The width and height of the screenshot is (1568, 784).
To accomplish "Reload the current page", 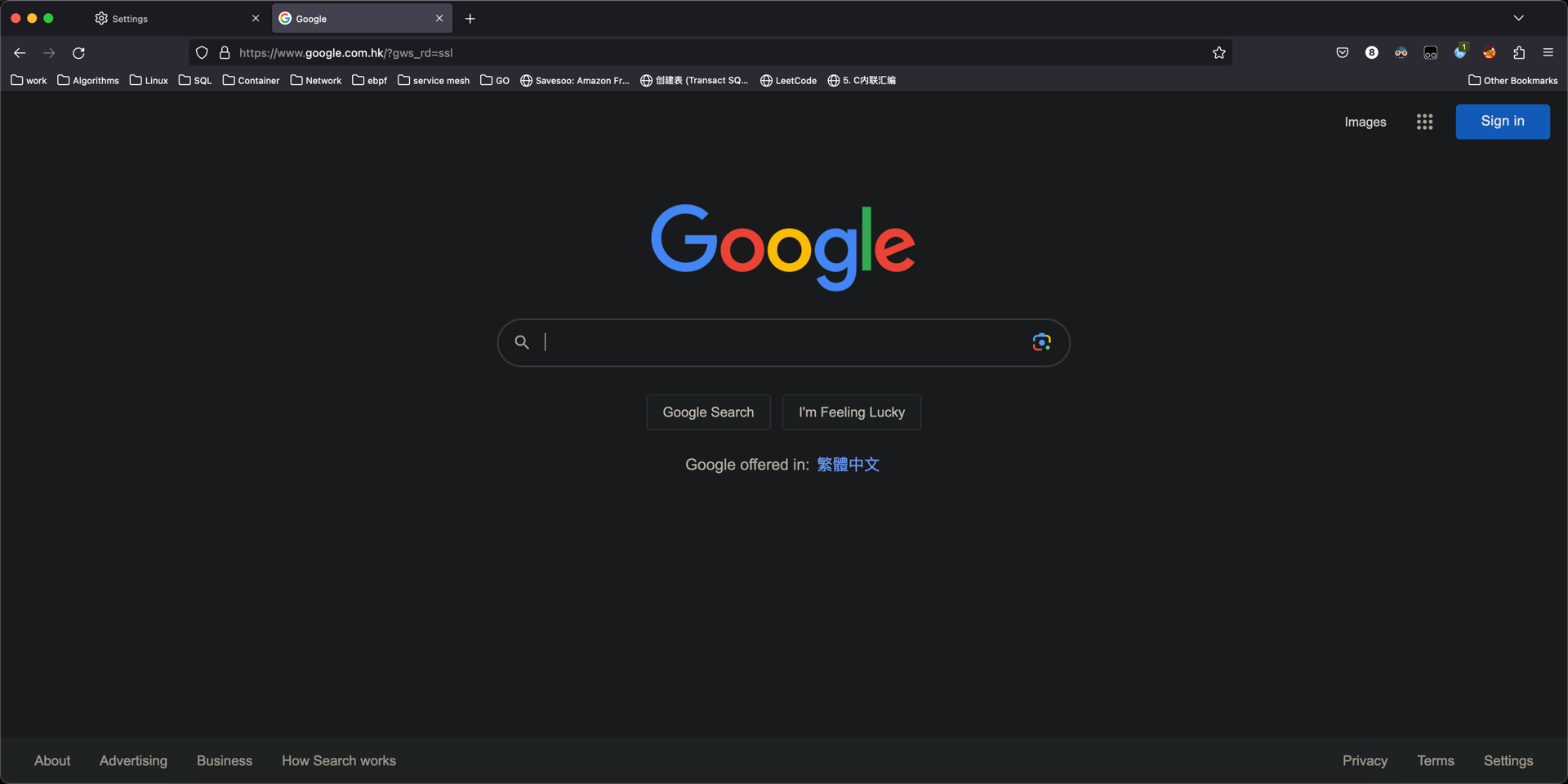I will (x=79, y=53).
